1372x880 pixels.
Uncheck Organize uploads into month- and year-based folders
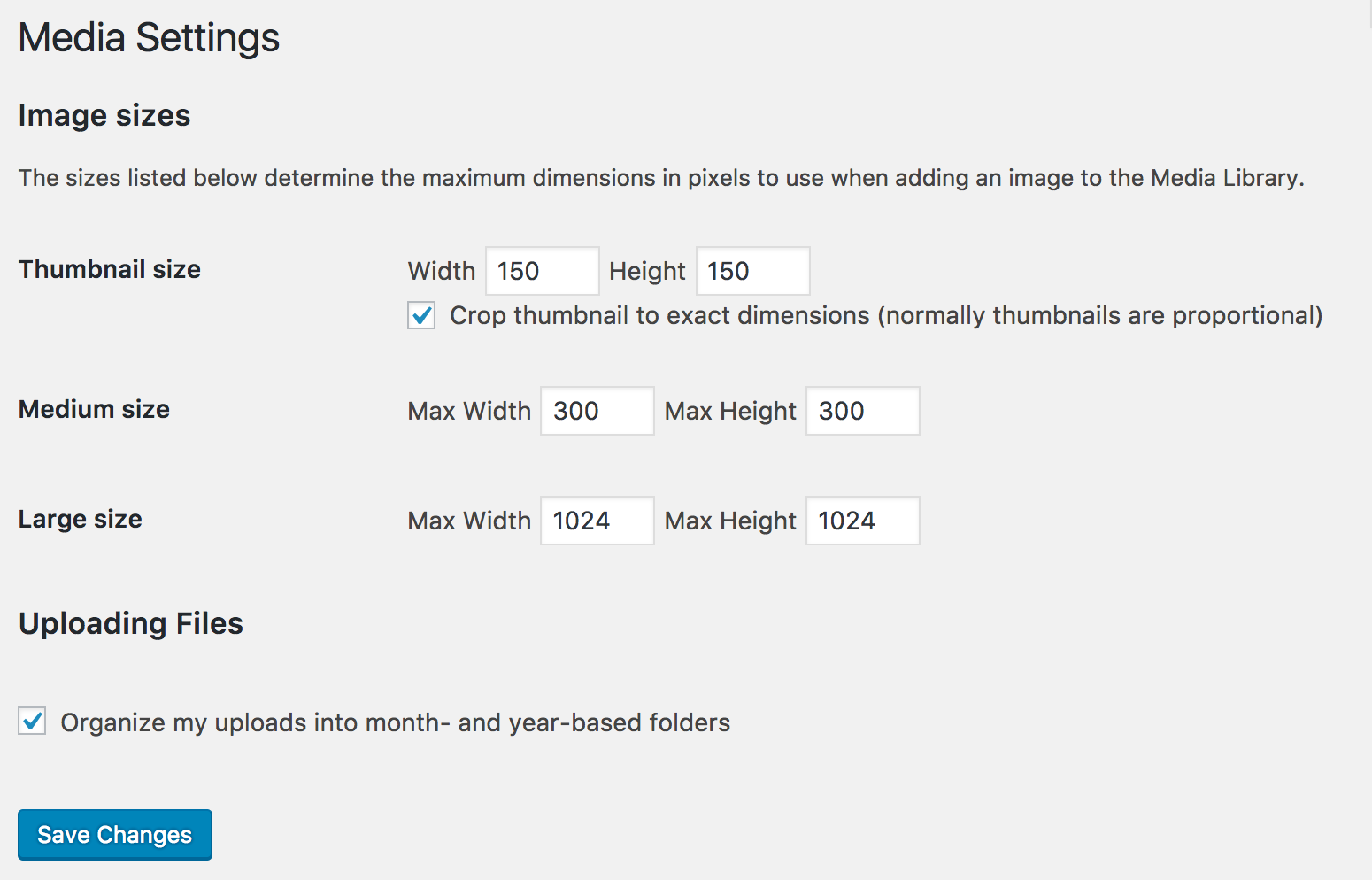point(32,721)
